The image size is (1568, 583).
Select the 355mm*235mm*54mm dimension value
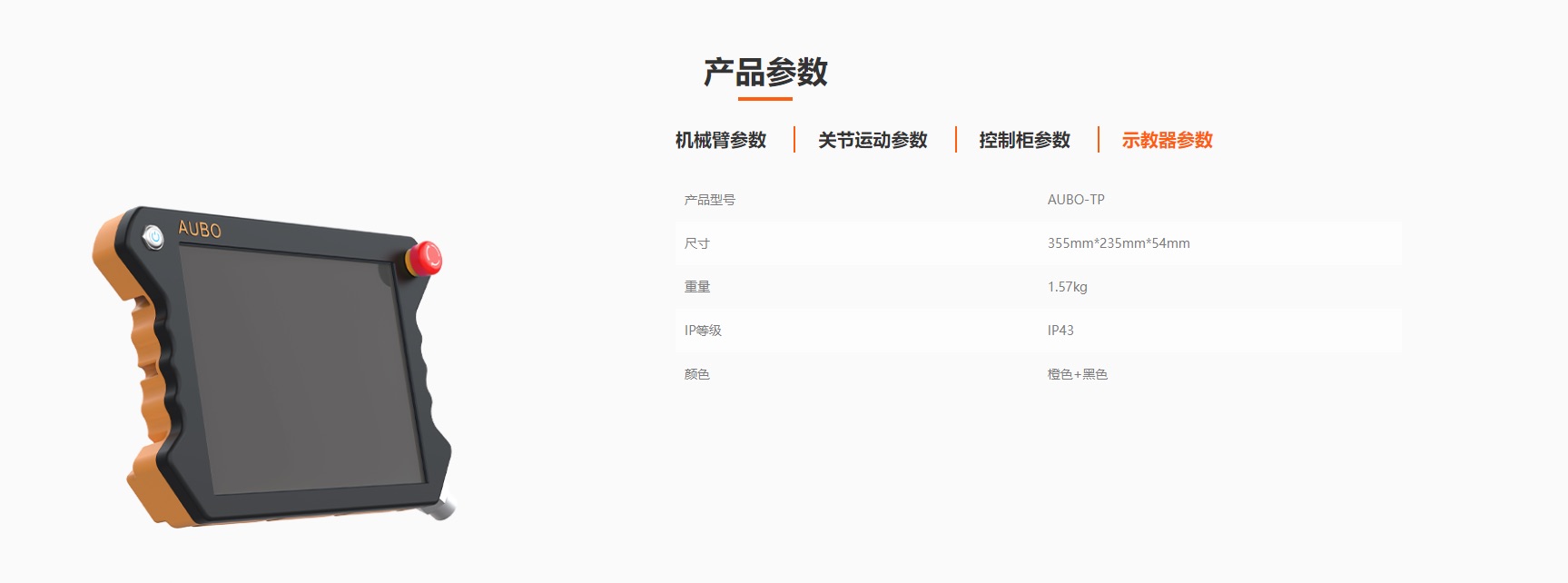[x=1119, y=243]
